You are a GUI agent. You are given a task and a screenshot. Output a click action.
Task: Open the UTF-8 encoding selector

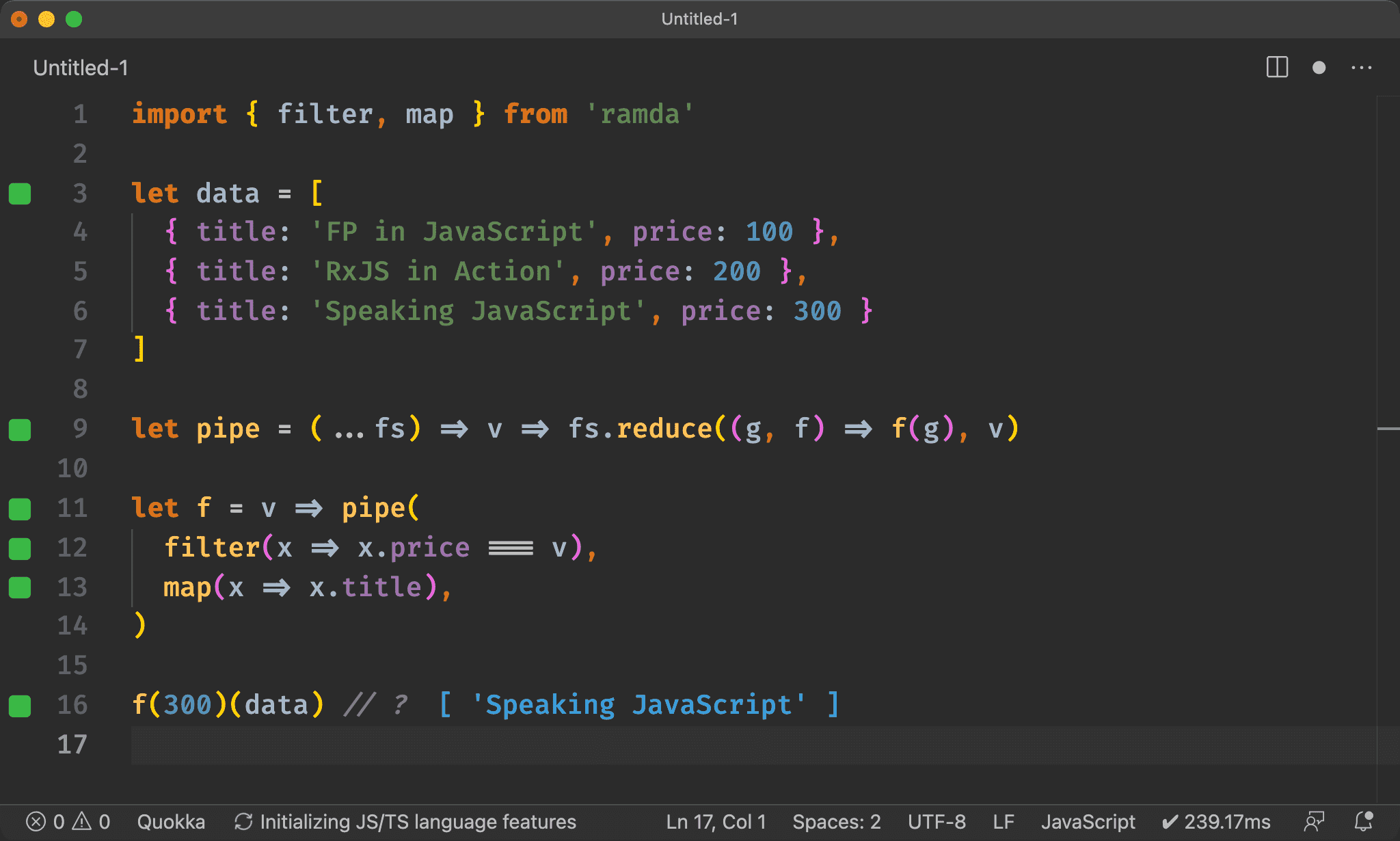937,822
